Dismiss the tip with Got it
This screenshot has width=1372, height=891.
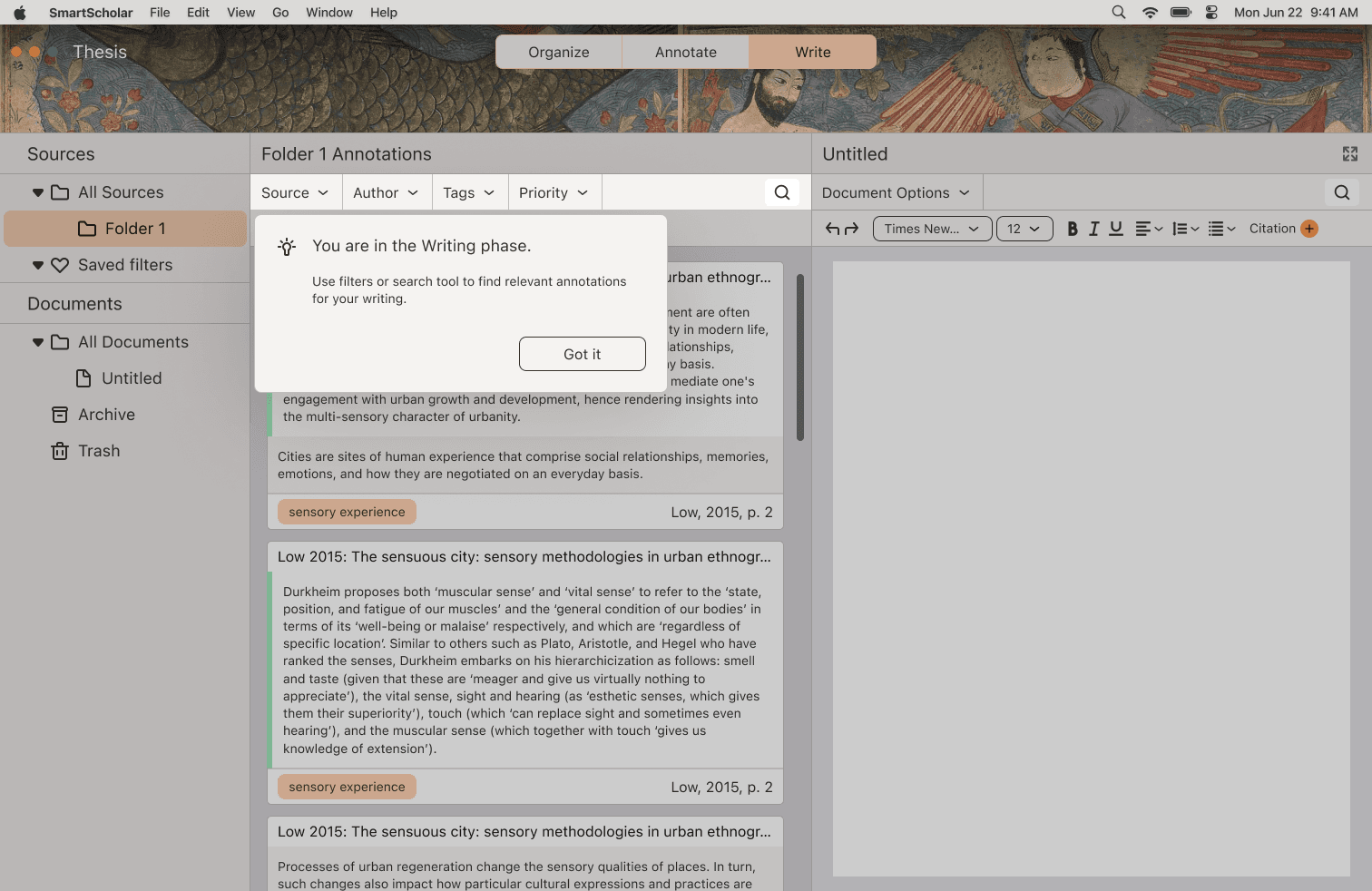(x=583, y=354)
